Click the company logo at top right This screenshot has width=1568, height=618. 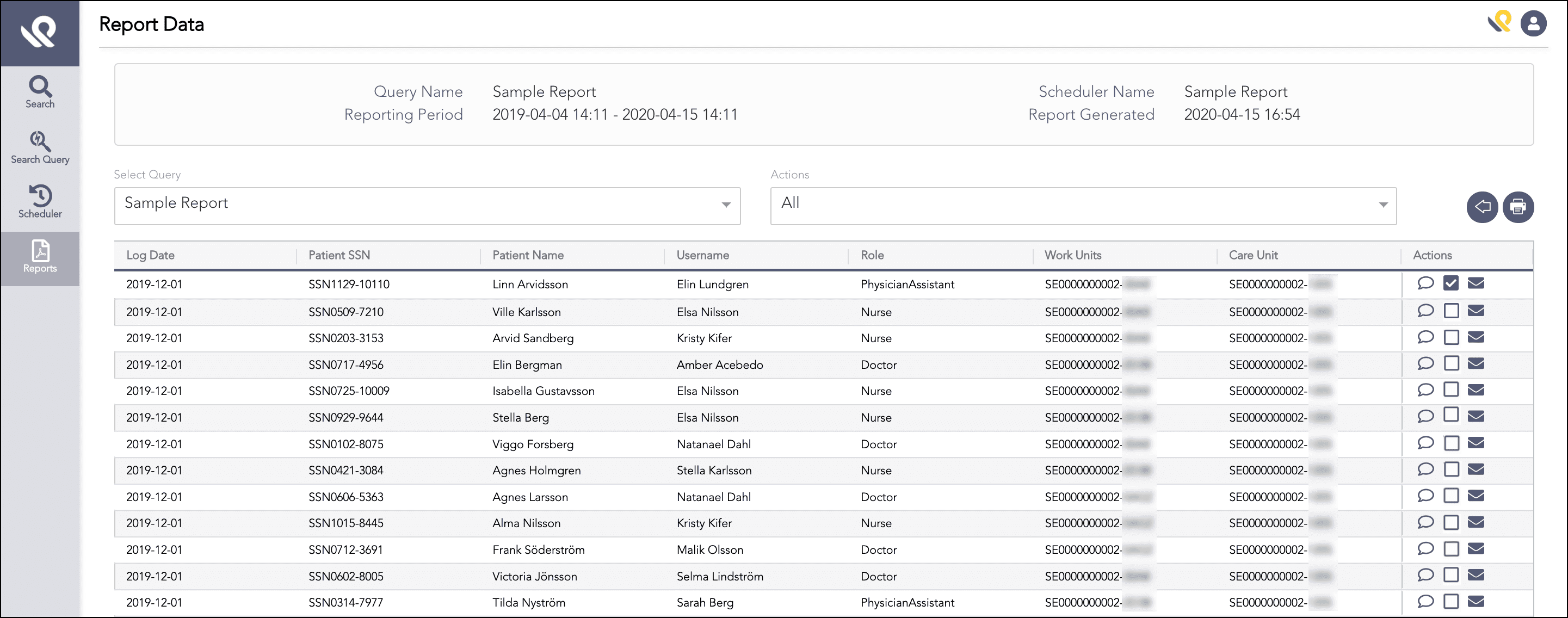[1500, 24]
